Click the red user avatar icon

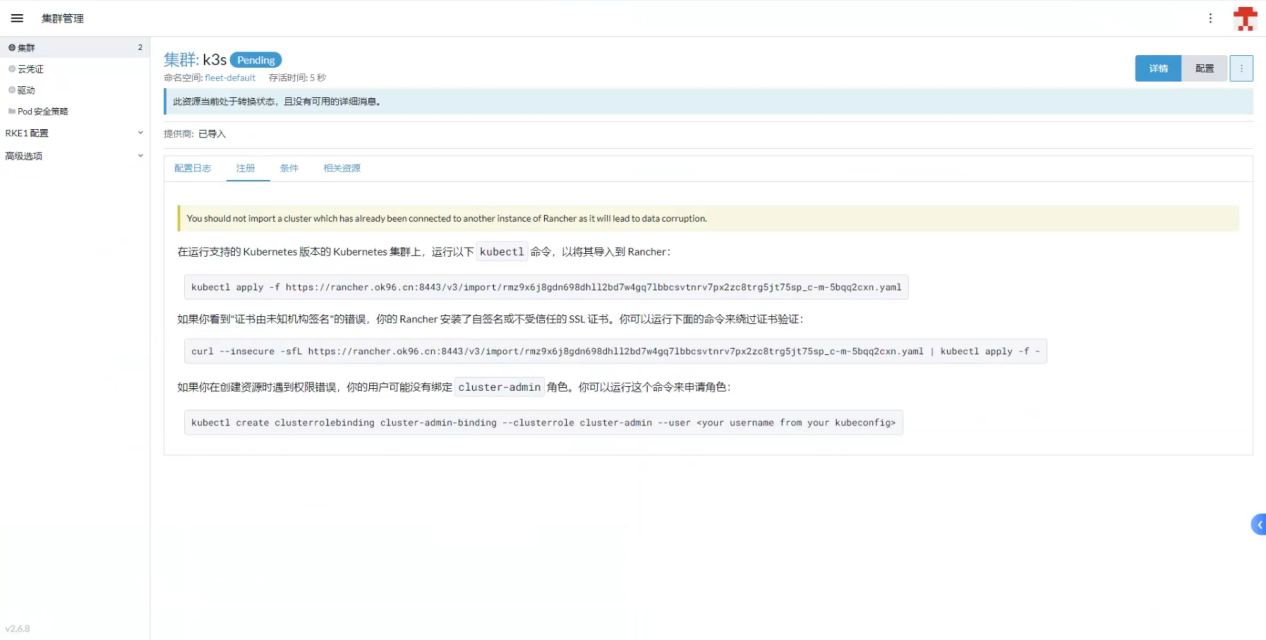tap(1244, 18)
